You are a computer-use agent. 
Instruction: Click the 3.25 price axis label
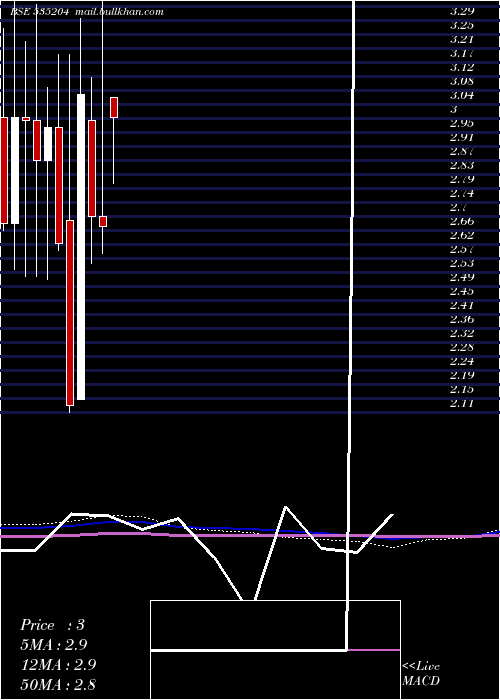[462, 25]
